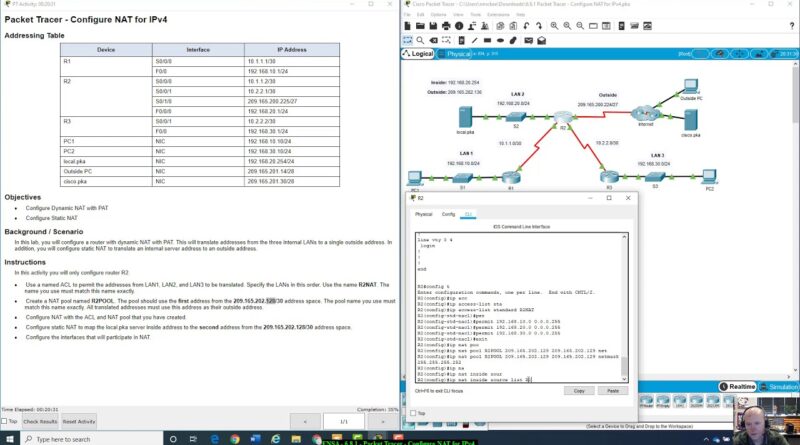Image resolution: width=800 pixels, height=445 pixels.
Task: Choose the Draw Ellipse tool
Action: [500, 40]
